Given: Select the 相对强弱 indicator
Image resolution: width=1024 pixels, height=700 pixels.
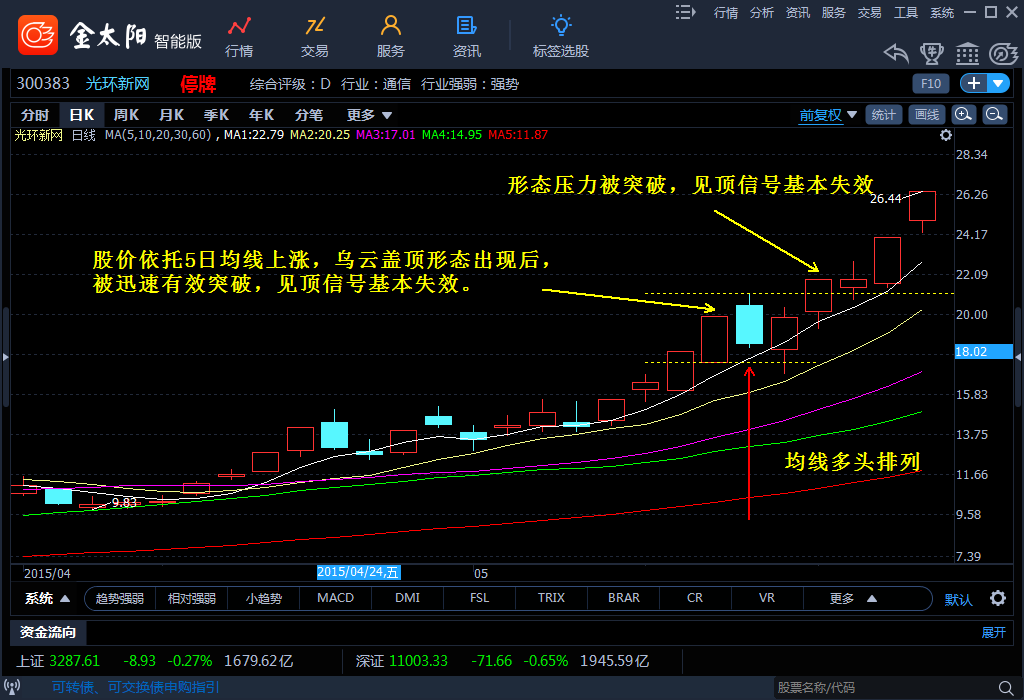Looking at the screenshot, I should [191, 598].
